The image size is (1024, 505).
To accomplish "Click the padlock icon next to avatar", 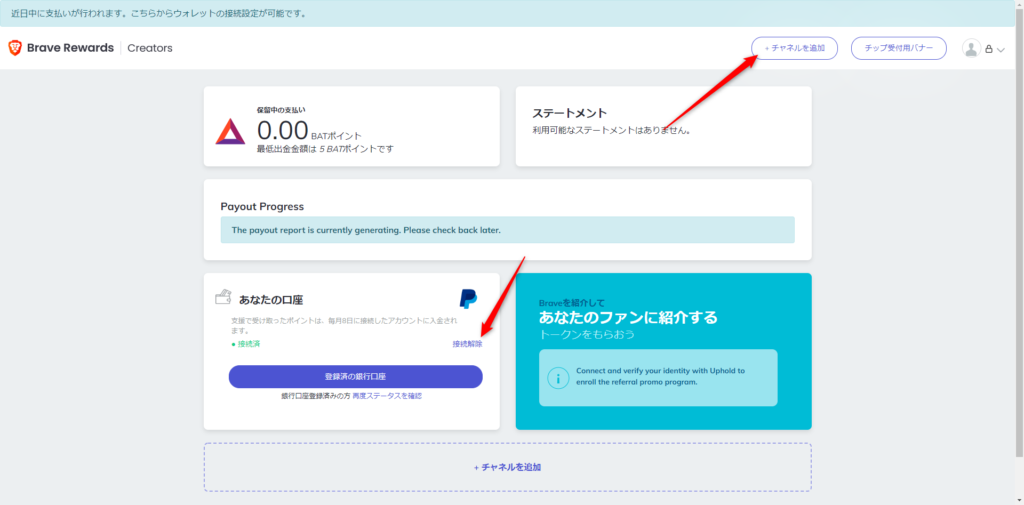I will tap(988, 49).
